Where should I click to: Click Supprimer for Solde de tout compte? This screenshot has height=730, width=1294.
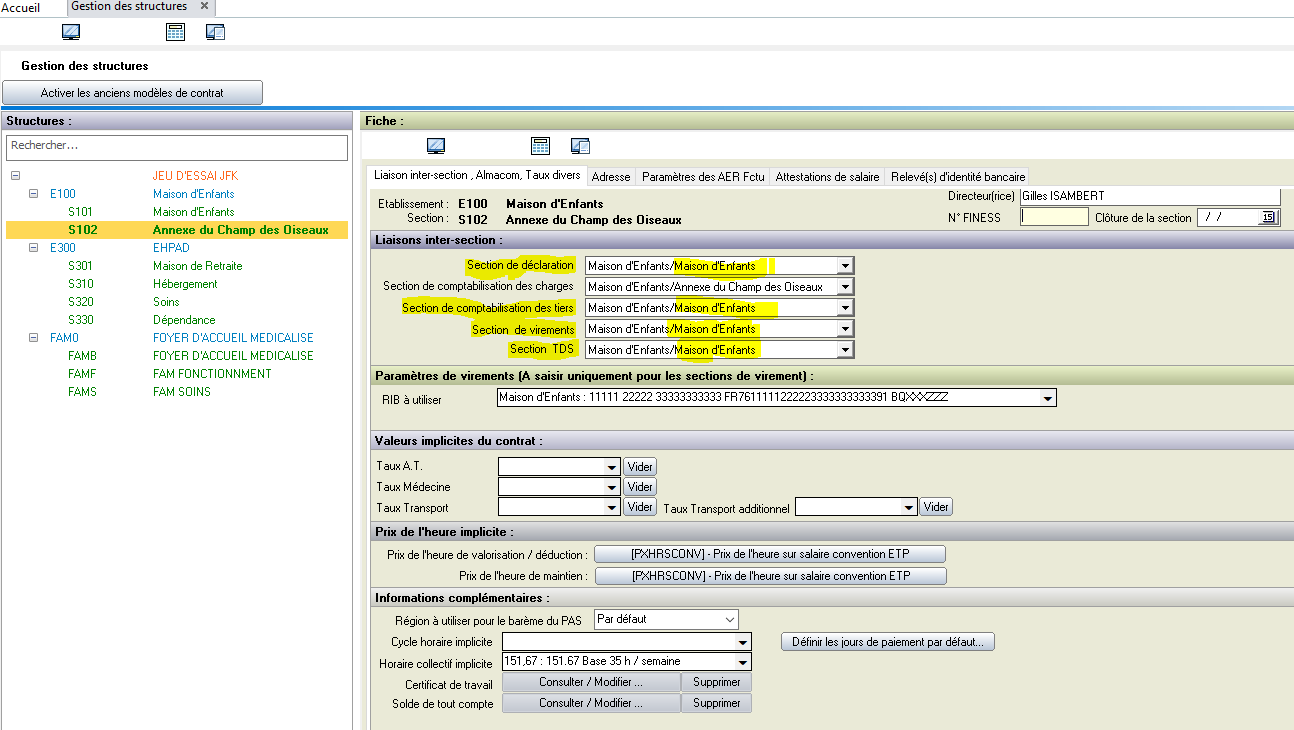[x=716, y=703]
